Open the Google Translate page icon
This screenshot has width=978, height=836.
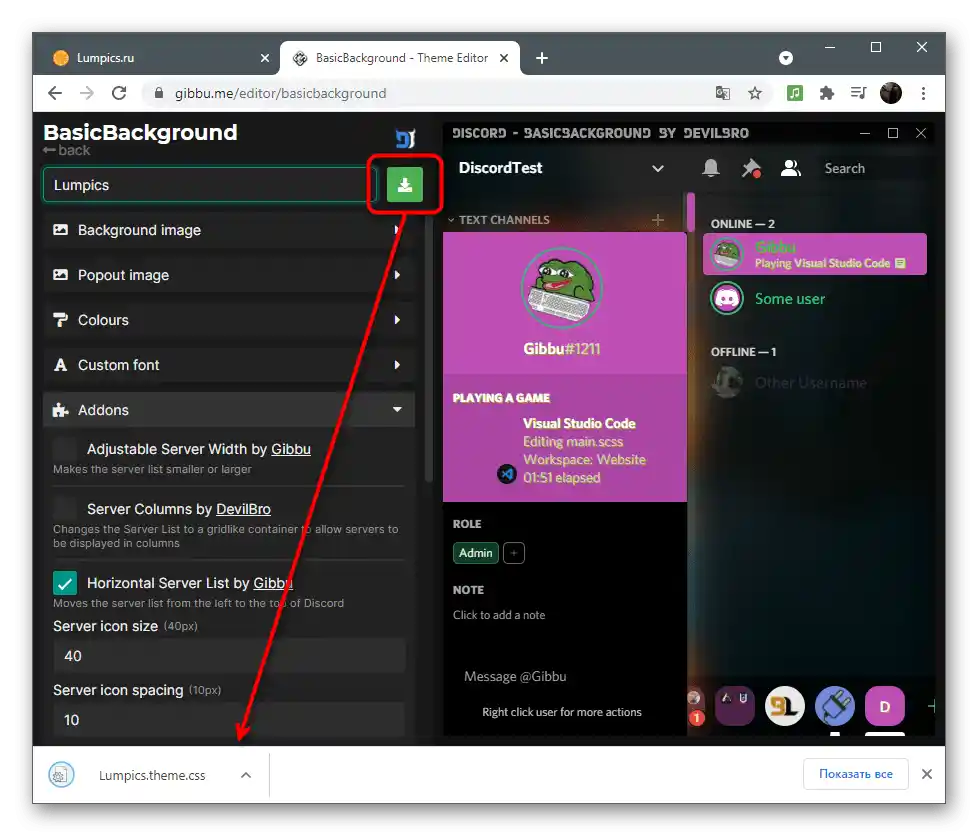(x=722, y=93)
